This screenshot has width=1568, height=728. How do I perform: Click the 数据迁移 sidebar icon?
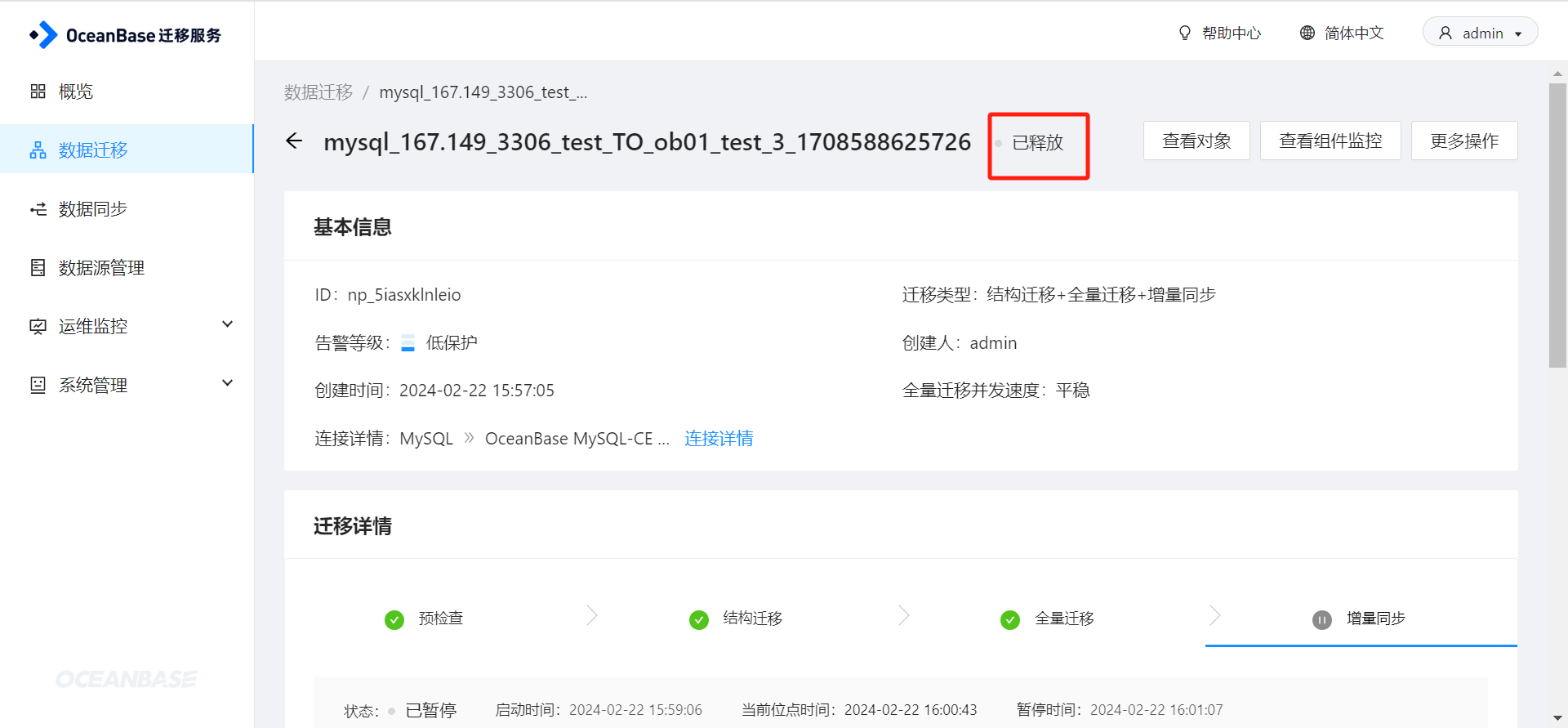pos(38,150)
